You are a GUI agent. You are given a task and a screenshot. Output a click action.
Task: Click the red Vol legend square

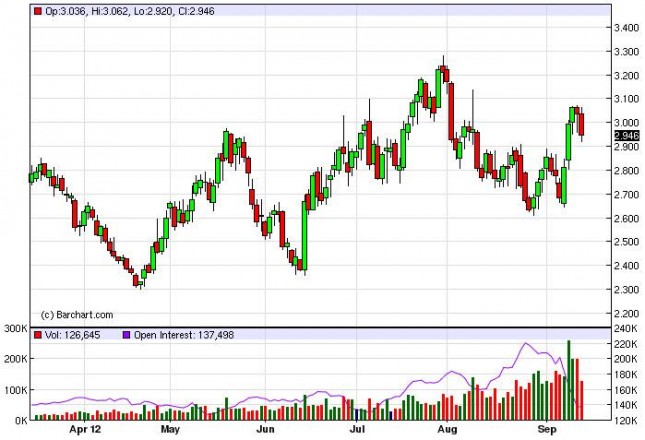(38, 335)
